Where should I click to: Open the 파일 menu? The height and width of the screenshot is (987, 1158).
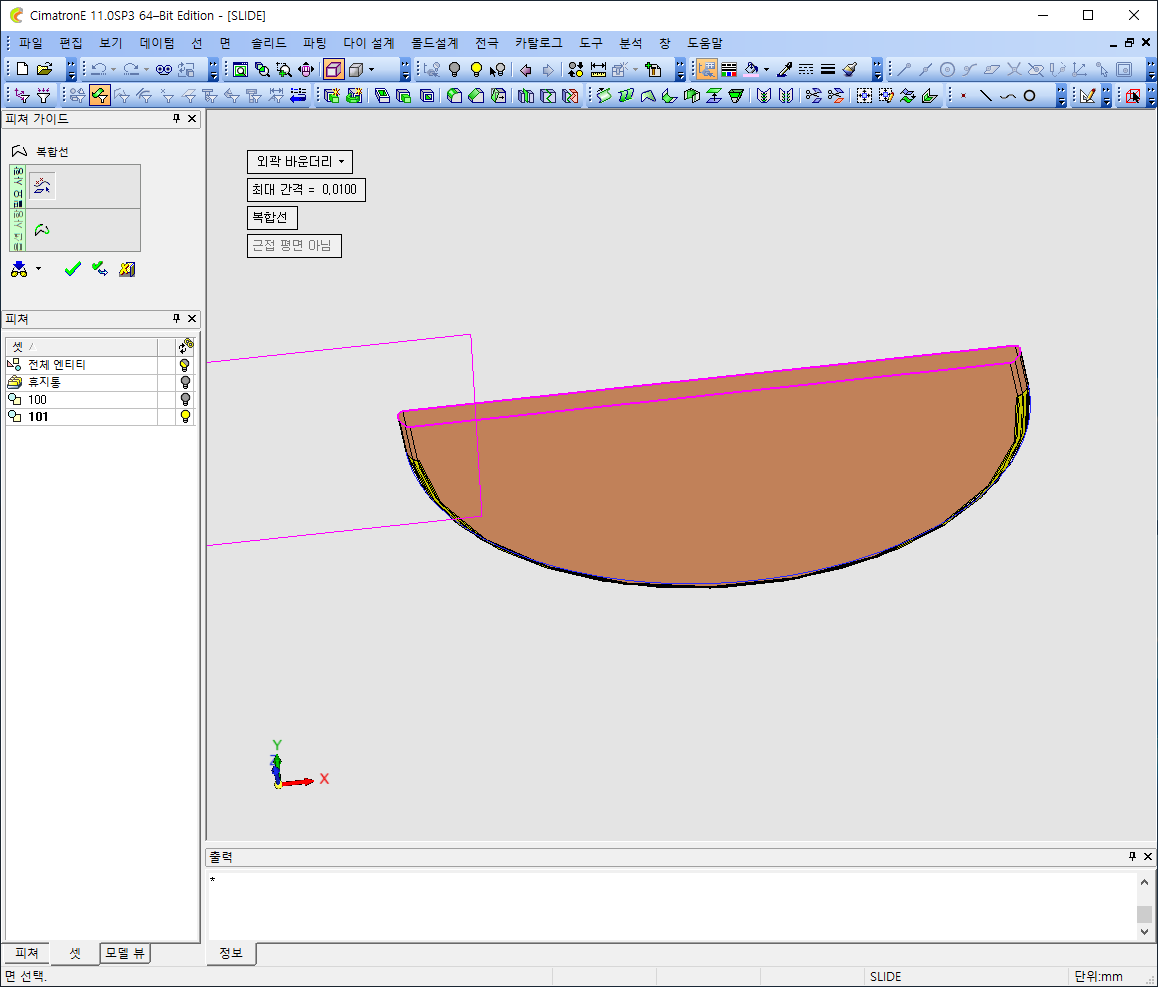click(x=30, y=43)
